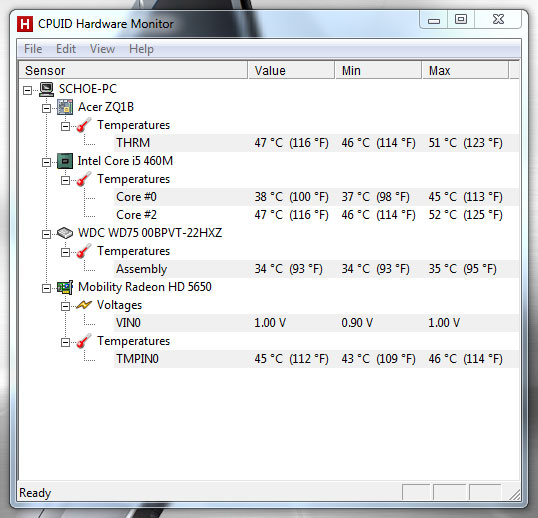This screenshot has width=538, height=518.
Task: Click the Sensor column header
Action: (133, 70)
